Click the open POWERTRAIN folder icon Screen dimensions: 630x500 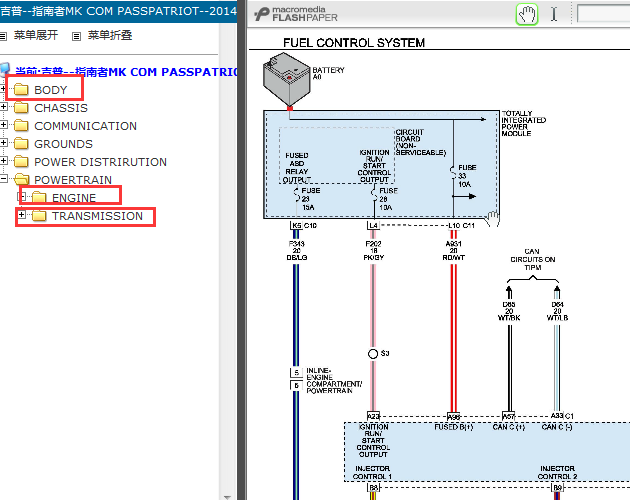pyautogui.click(x=22, y=179)
